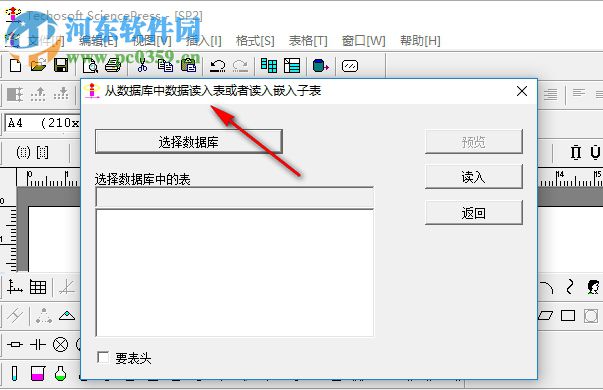
Task: Select the round flask with green liquid
Action: tap(60, 373)
